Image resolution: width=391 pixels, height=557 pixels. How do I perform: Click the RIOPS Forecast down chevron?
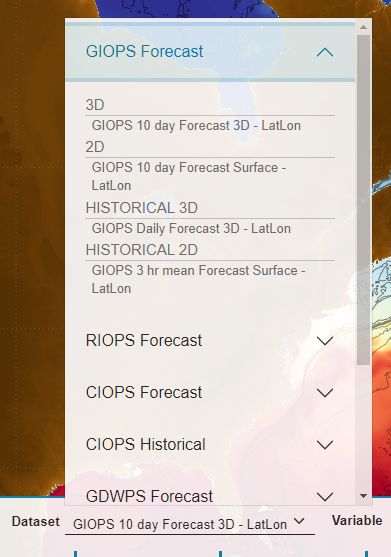click(x=325, y=341)
